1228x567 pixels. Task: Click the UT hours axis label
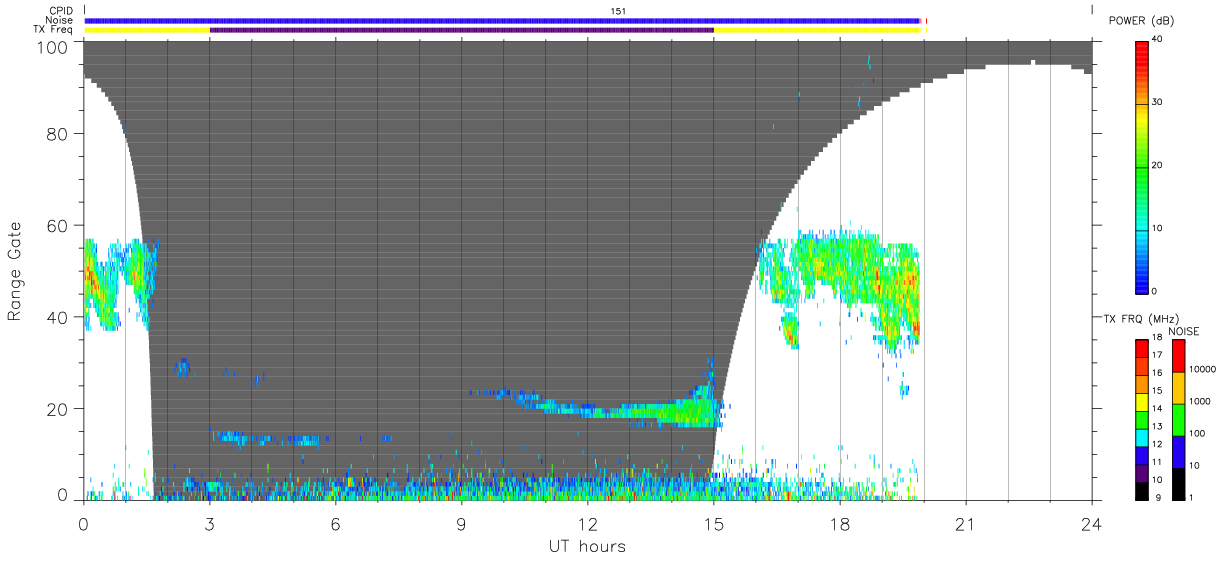[x=587, y=546]
